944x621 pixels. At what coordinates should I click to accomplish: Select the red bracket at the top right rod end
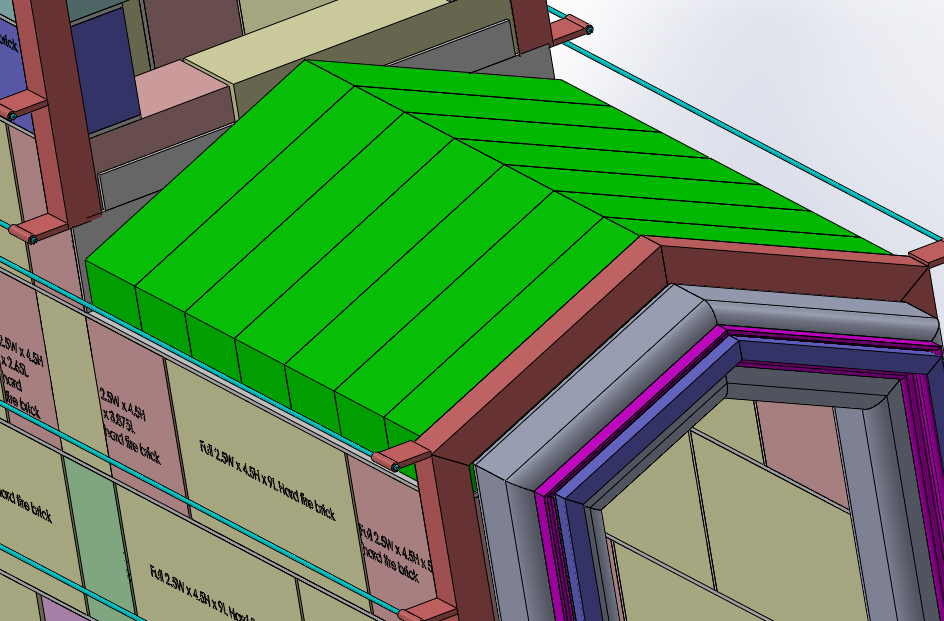coord(568,30)
